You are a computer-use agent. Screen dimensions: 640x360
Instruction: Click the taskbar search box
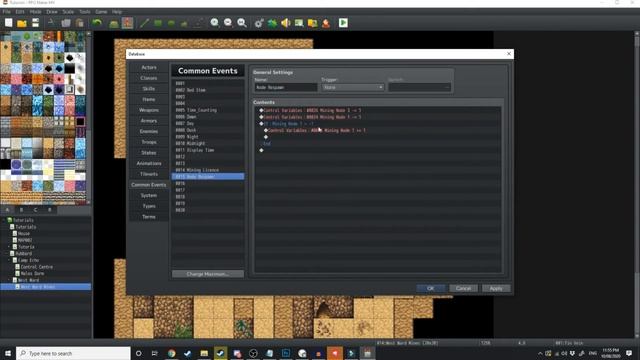pos(73,353)
